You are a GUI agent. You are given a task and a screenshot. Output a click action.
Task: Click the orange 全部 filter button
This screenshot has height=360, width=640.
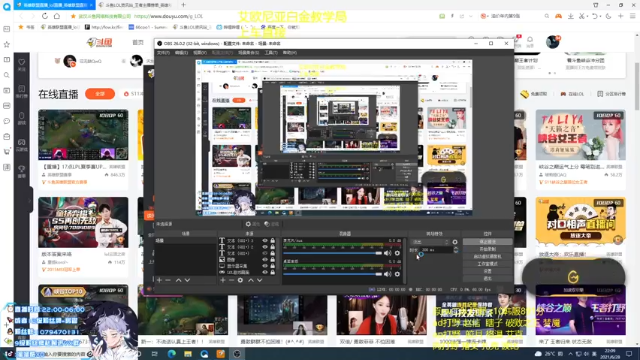(100, 94)
